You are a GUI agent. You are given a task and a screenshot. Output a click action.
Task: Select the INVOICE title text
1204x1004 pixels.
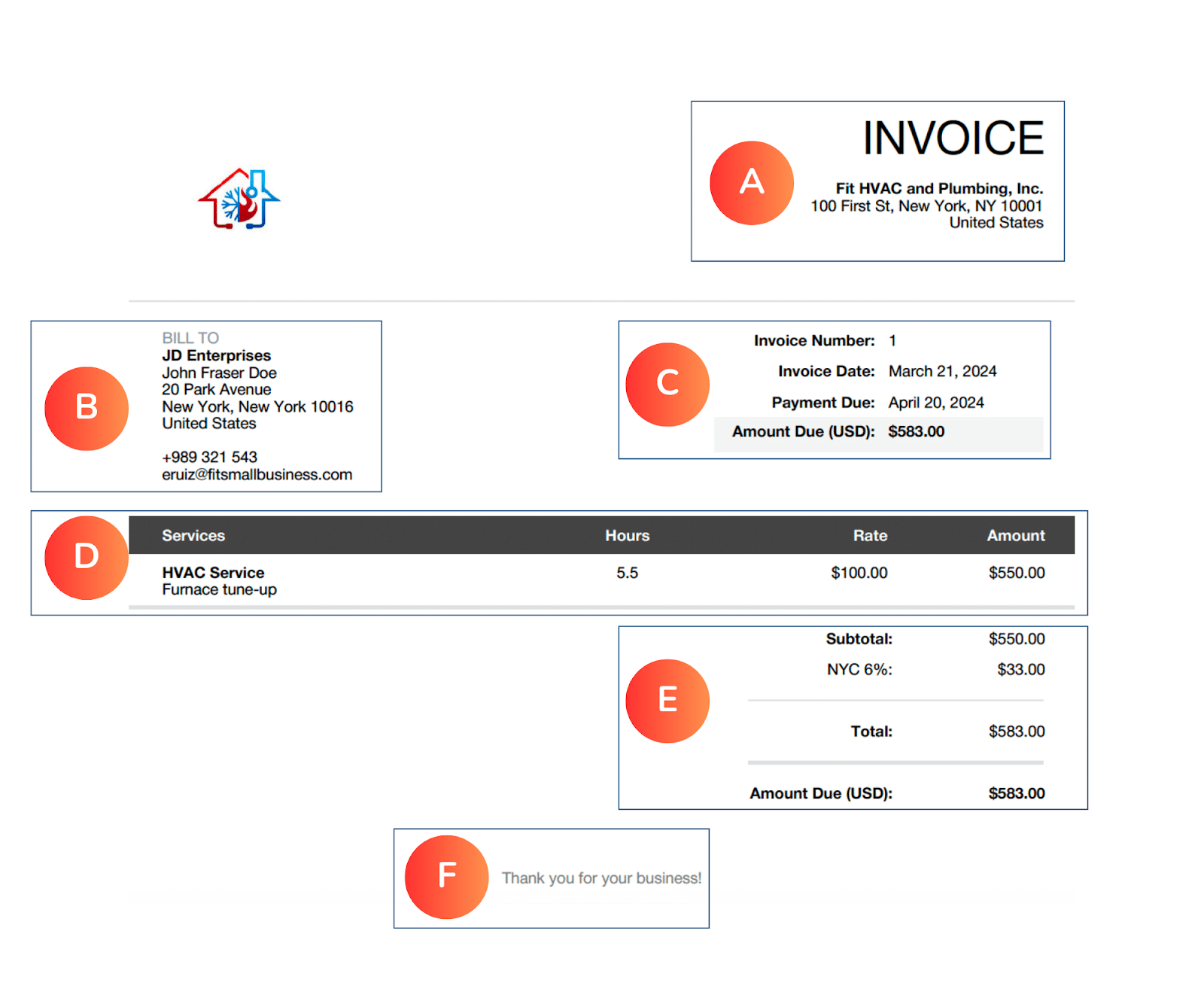953,137
